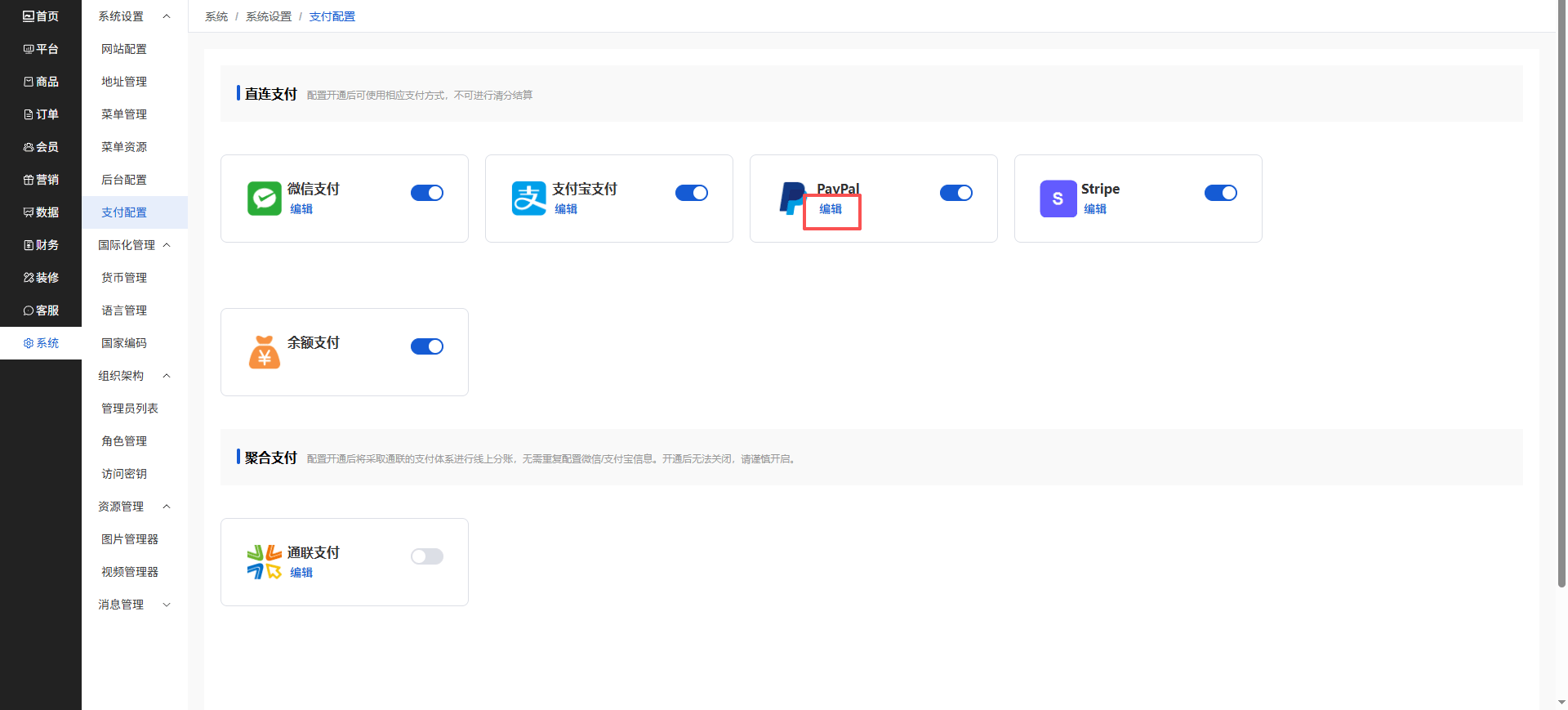Collapse the 资源管理 menu group

[135, 507]
